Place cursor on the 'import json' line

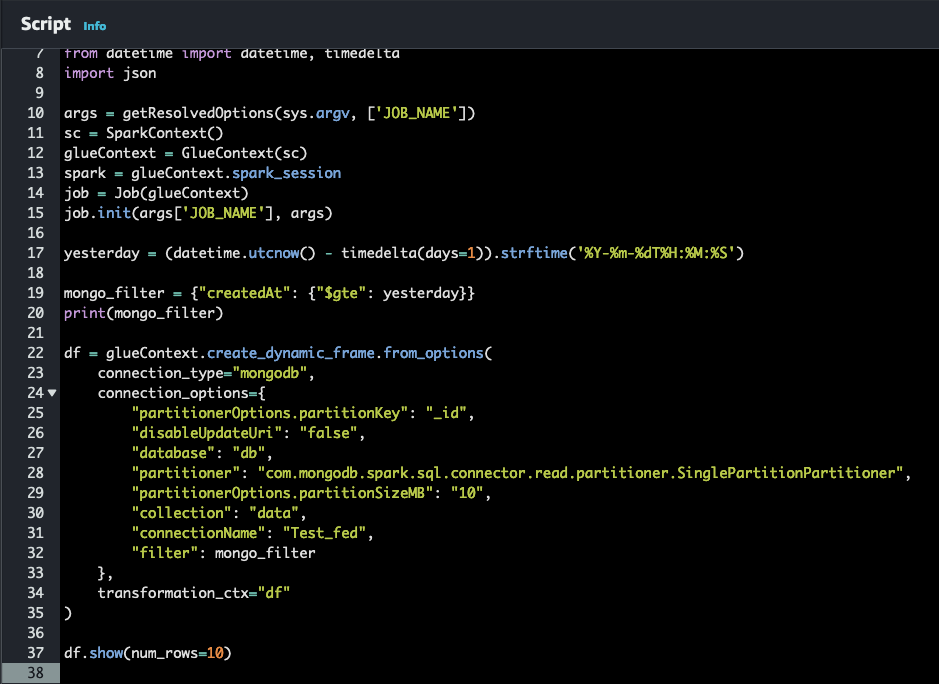[110, 73]
